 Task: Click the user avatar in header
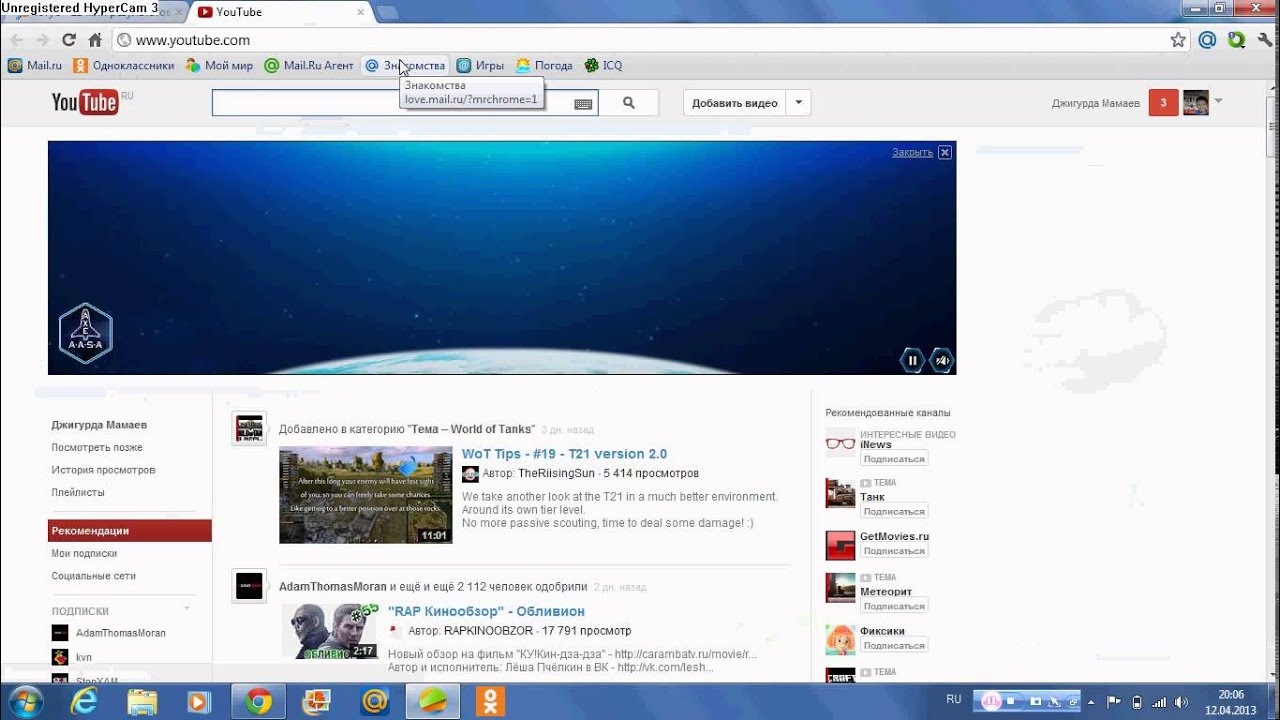[1196, 103]
